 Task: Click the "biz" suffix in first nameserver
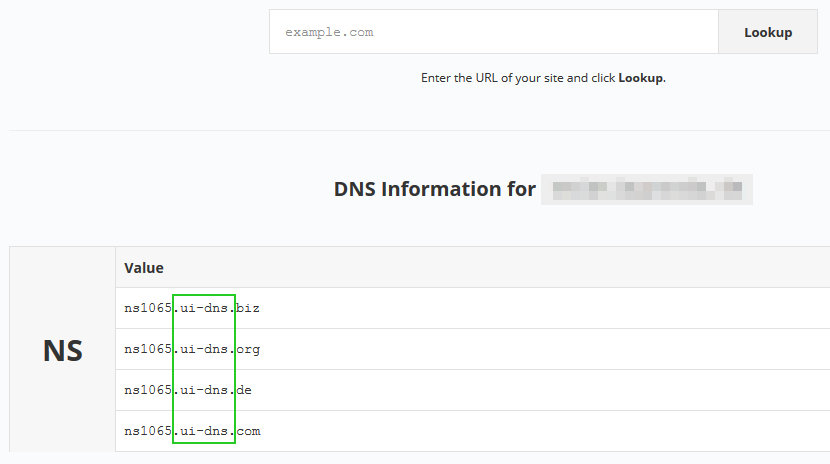point(248,308)
